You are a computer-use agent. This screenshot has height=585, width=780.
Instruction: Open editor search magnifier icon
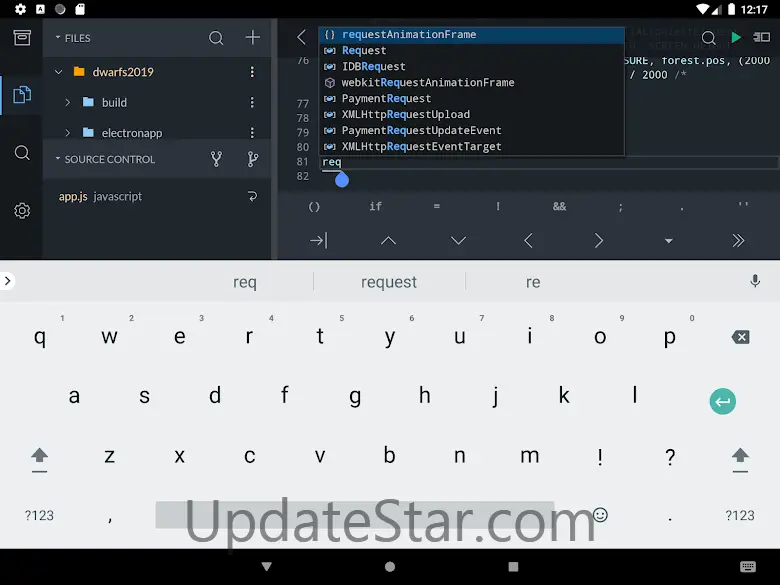tap(708, 38)
